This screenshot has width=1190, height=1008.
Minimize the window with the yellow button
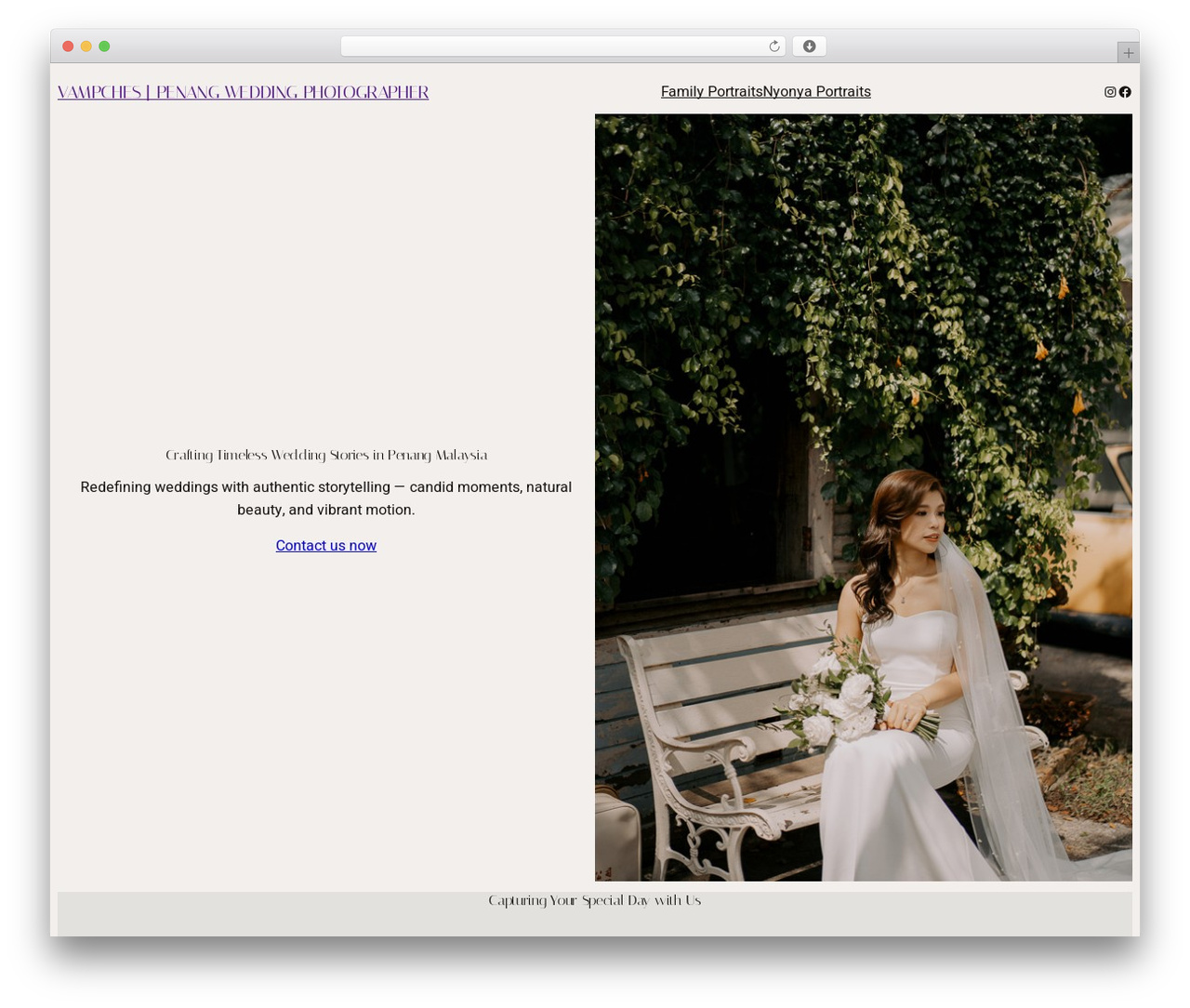86,46
